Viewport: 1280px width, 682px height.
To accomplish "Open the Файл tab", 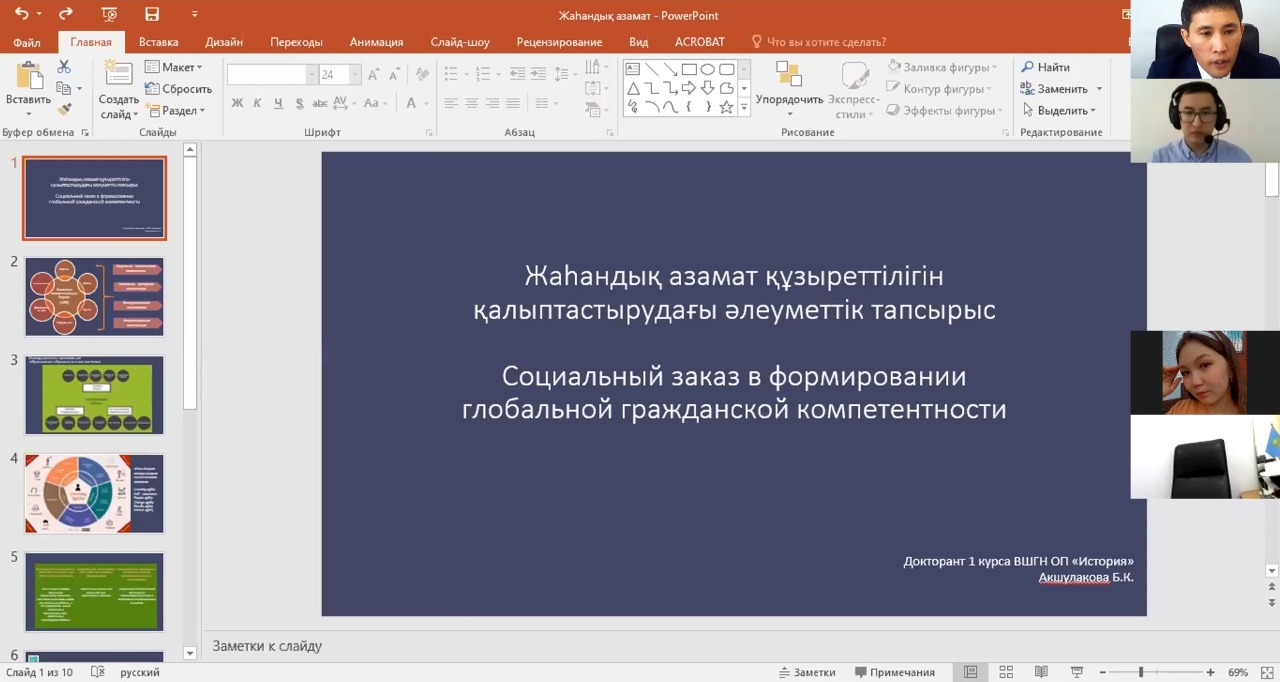I will click(27, 42).
